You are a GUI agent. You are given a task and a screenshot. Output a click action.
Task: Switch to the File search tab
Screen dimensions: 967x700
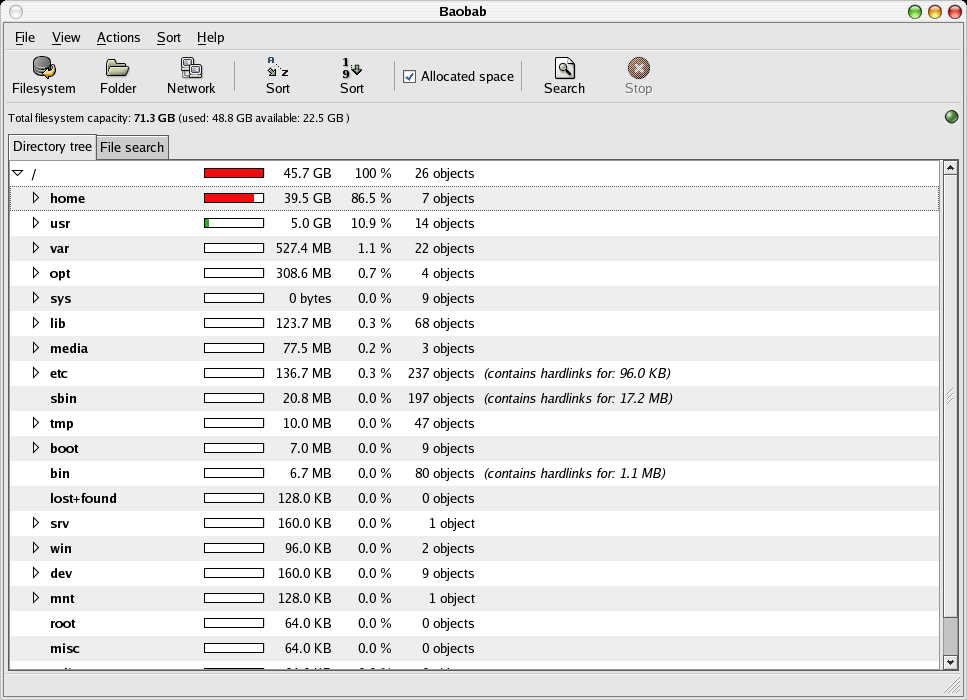pos(132,147)
